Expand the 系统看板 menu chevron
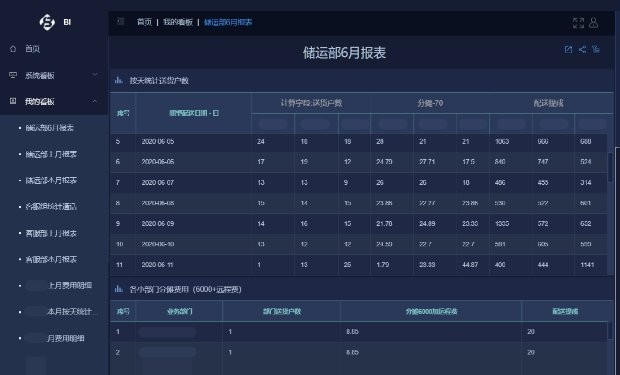The height and width of the screenshot is (375, 620). pos(95,74)
